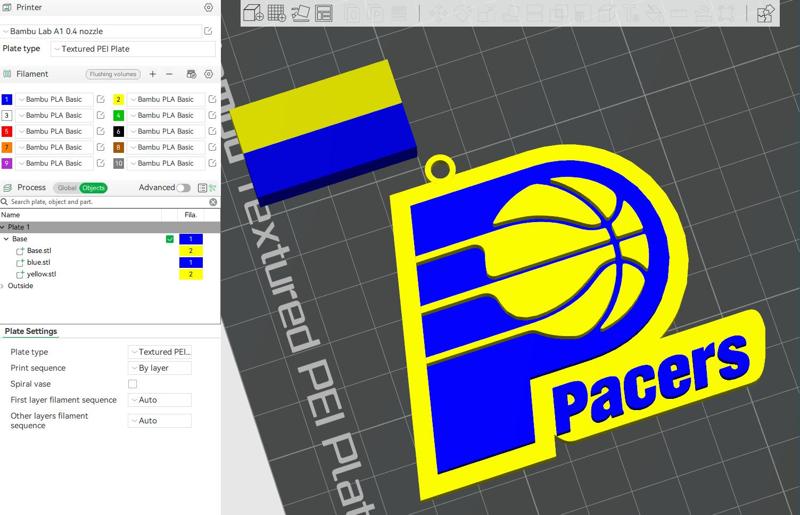Open the Assembly view puzzle icon
Image resolution: width=800 pixels, height=515 pixels.
tap(765, 13)
